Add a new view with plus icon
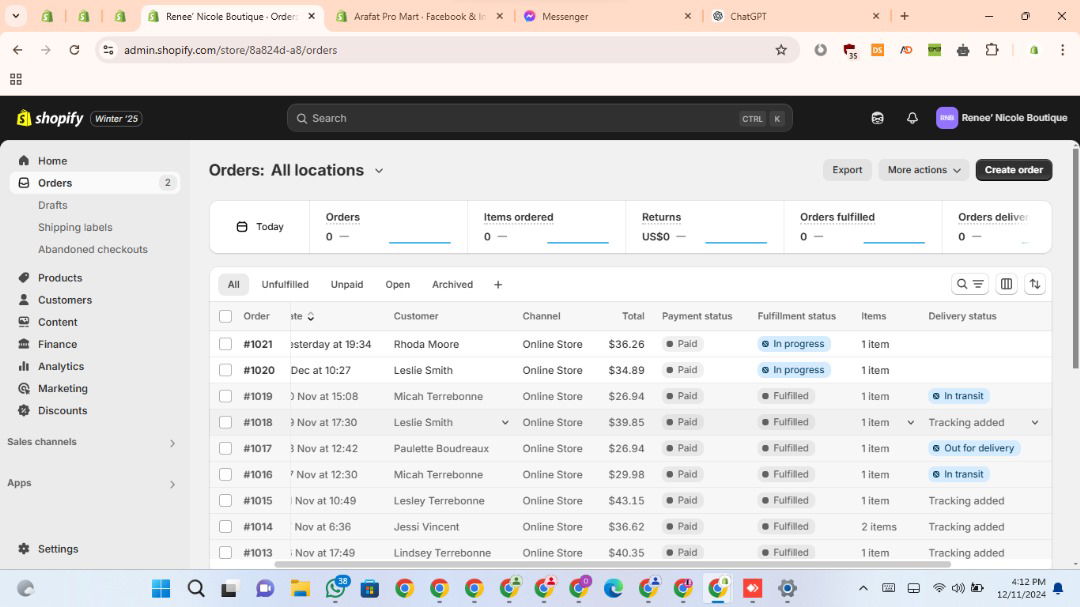 tap(498, 284)
